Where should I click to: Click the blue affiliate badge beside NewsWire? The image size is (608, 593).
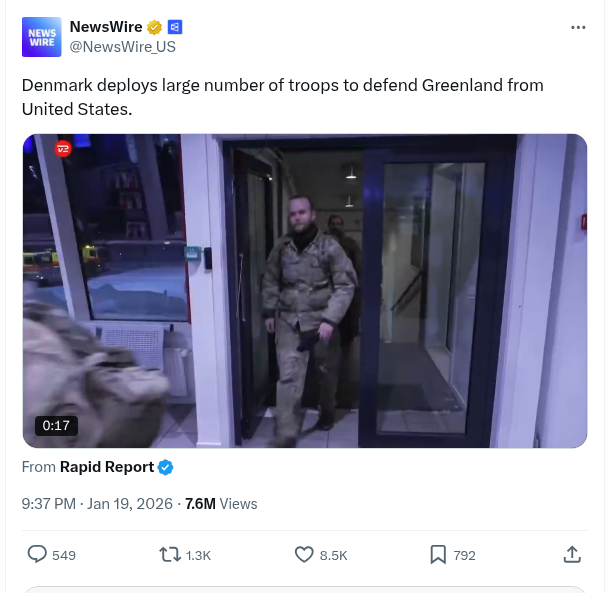tap(175, 27)
